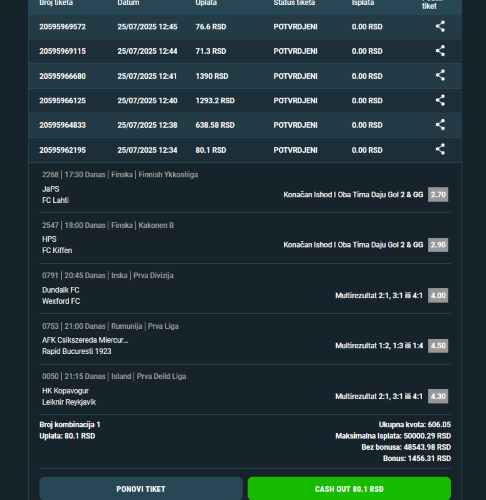Open the Dundalk FC vs Wexford FC match
Screen dimensions: 486x500
(x=61, y=295)
